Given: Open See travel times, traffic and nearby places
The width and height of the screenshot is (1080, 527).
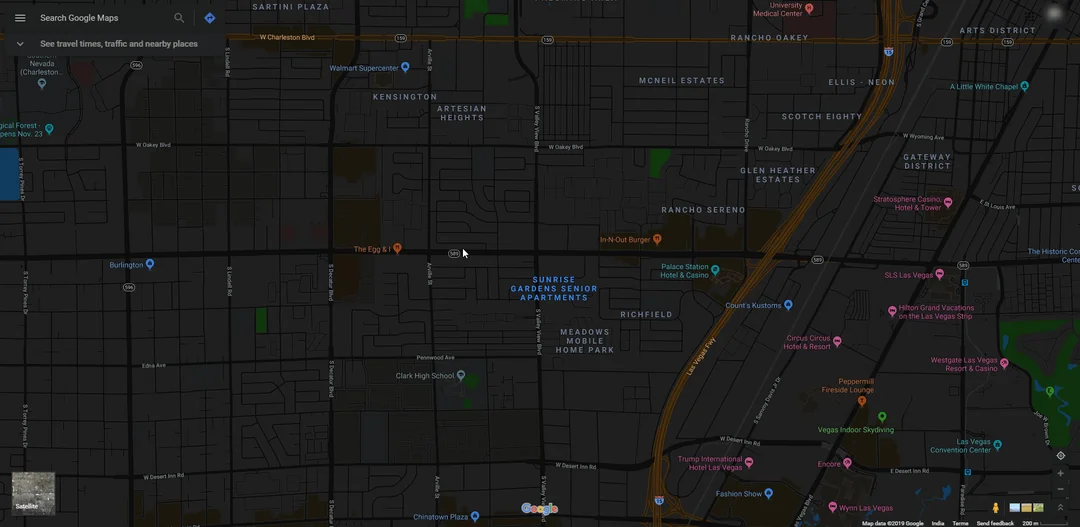Looking at the screenshot, I should [x=118, y=43].
